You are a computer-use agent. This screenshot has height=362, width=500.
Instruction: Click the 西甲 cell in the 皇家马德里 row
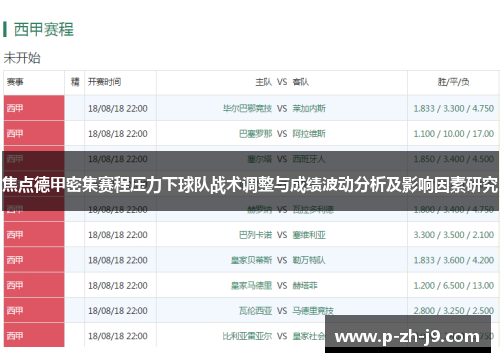click(x=34, y=285)
